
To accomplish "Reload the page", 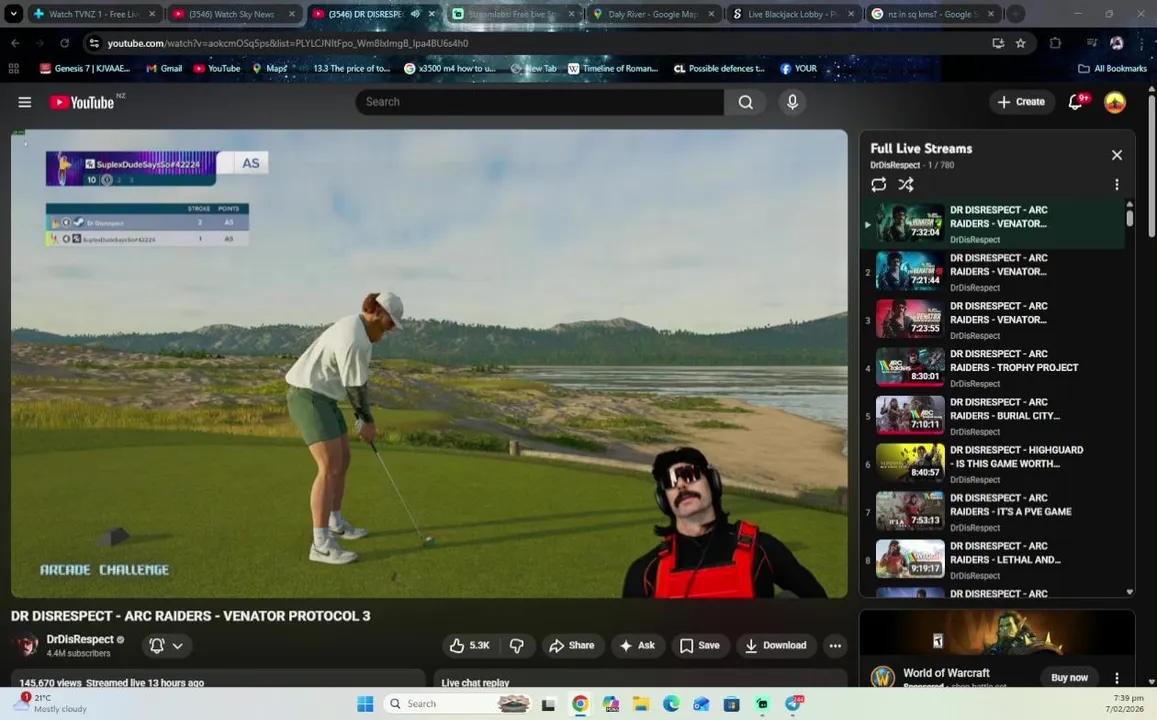I will 64,44.
